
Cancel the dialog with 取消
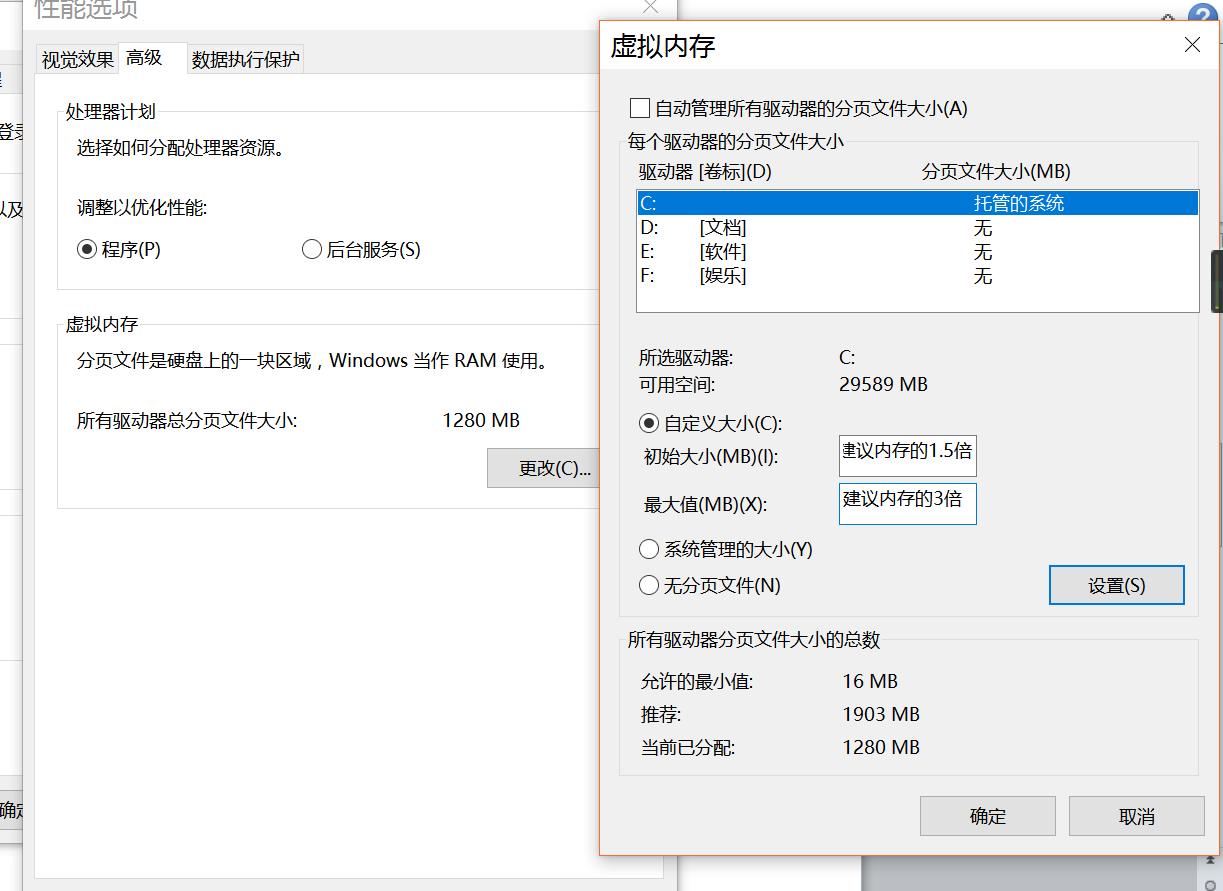click(x=1136, y=816)
